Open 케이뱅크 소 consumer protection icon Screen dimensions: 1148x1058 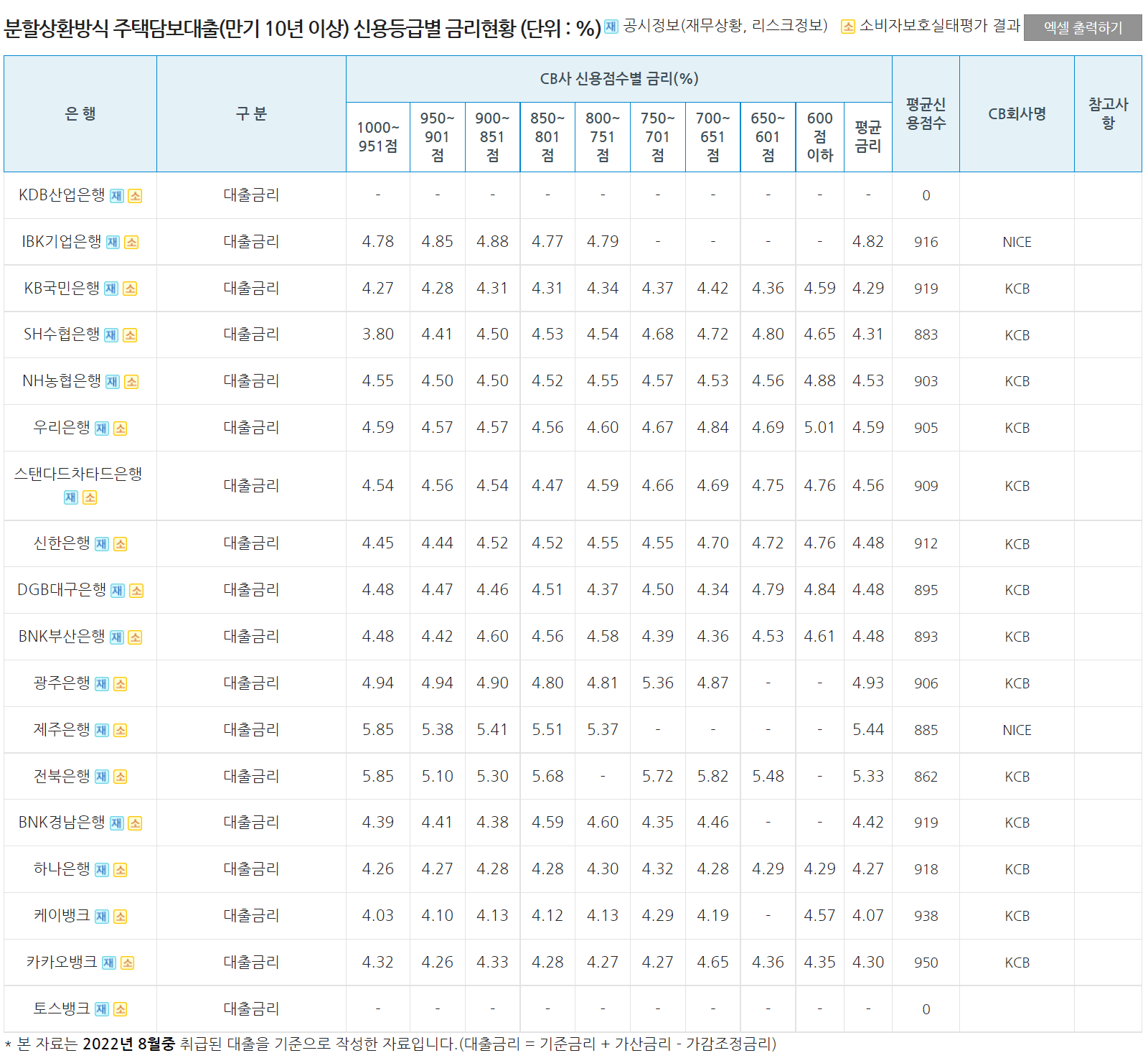click(121, 917)
